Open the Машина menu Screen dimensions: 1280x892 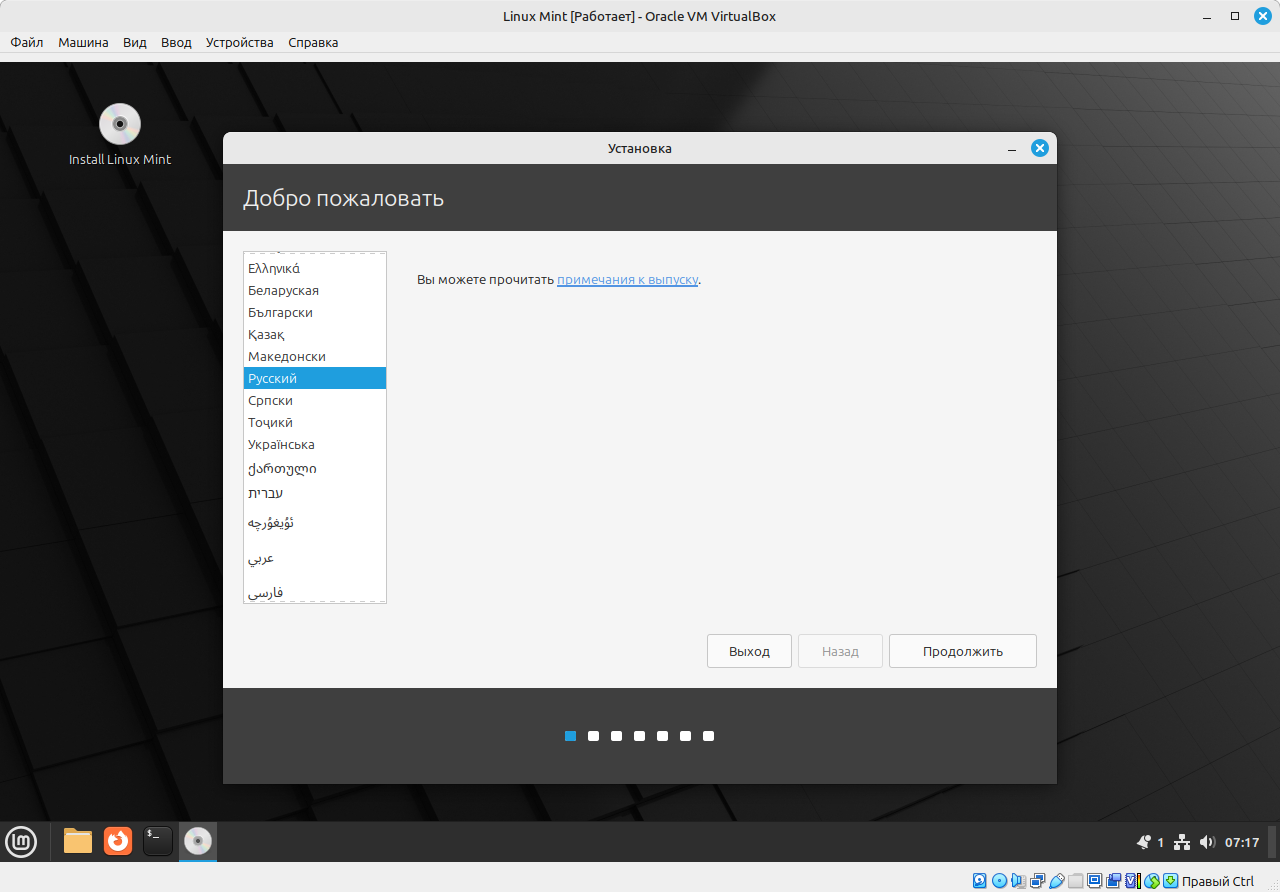pos(83,42)
